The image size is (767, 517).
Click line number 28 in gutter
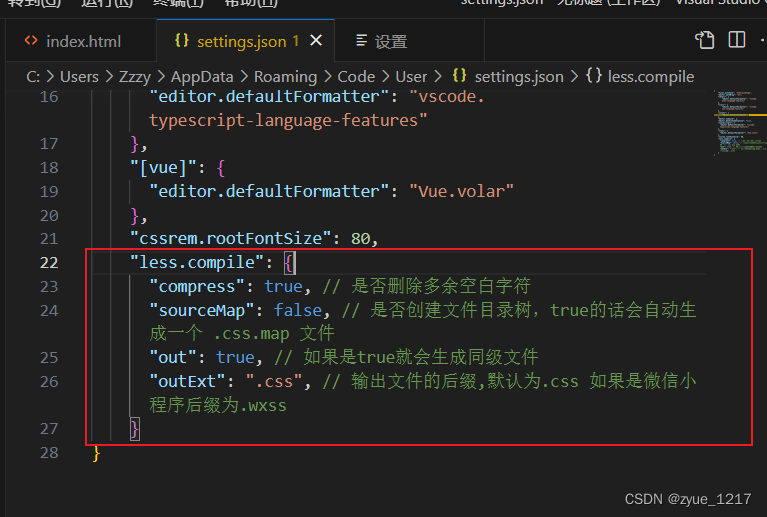[49, 452]
